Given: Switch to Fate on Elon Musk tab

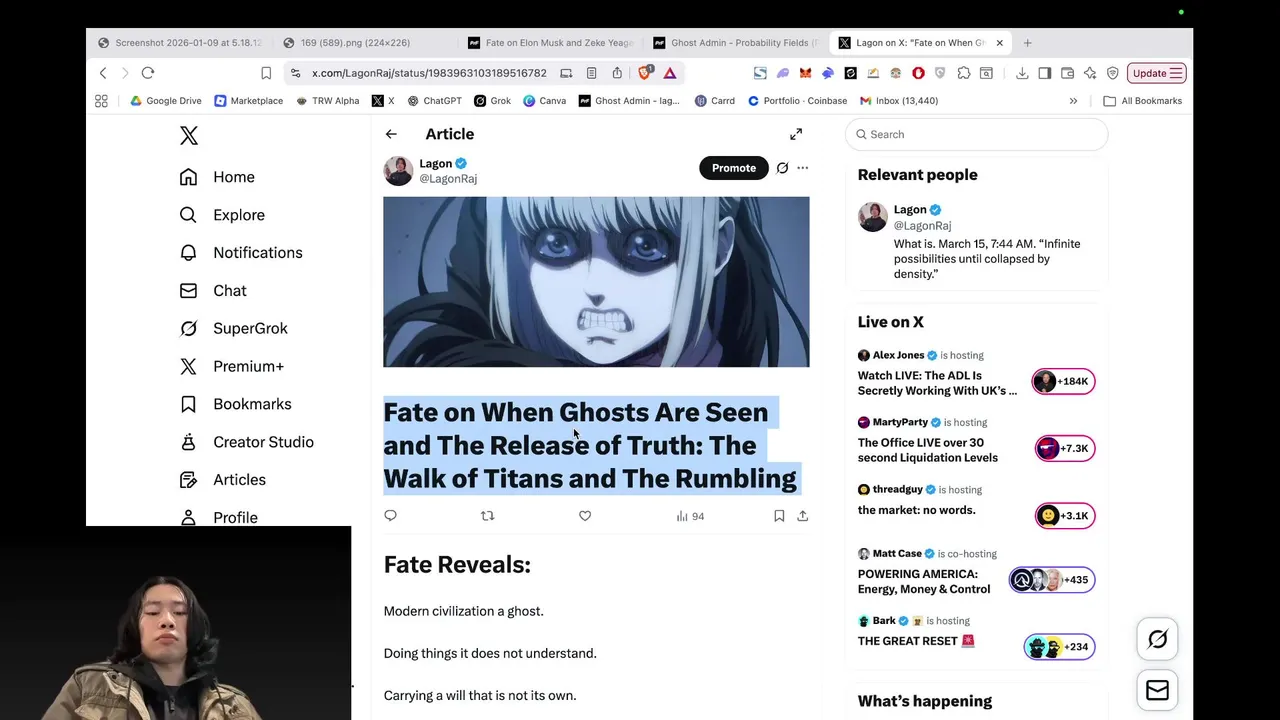Looking at the screenshot, I should [549, 43].
